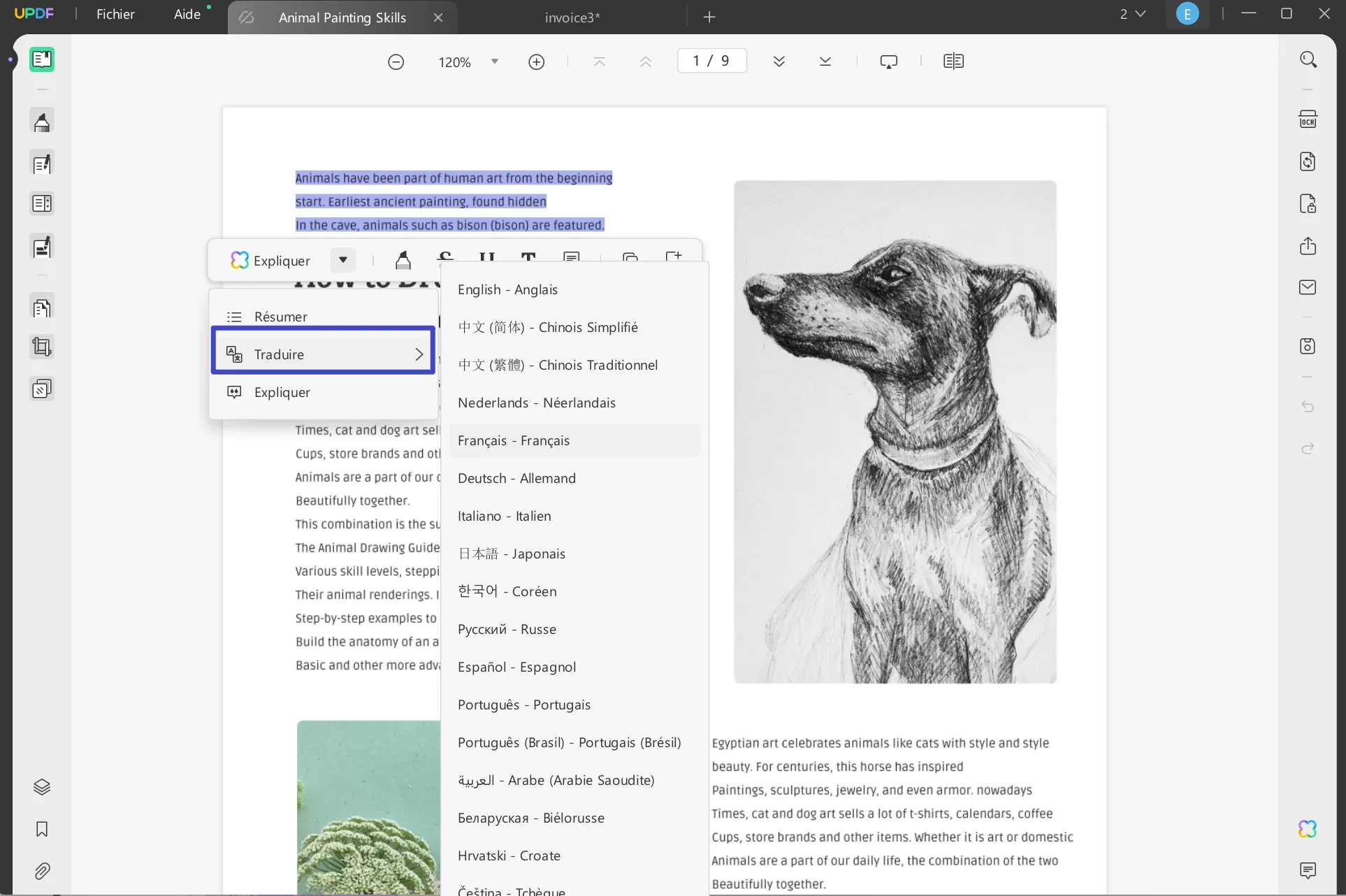The width and height of the screenshot is (1346, 896).
Task: Select Русский - Russe language
Action: (x=574, y=629)
